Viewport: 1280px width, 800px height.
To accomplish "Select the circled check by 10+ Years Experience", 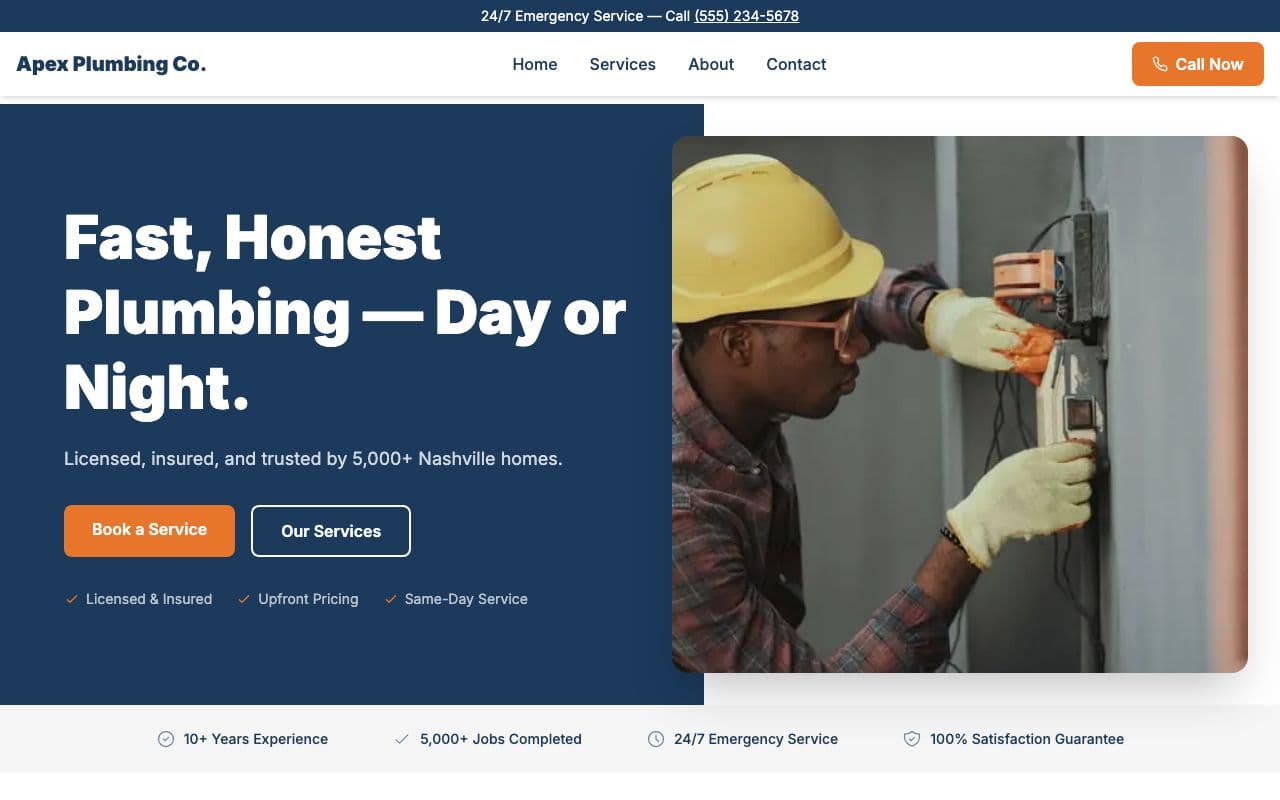I will 164,739.
